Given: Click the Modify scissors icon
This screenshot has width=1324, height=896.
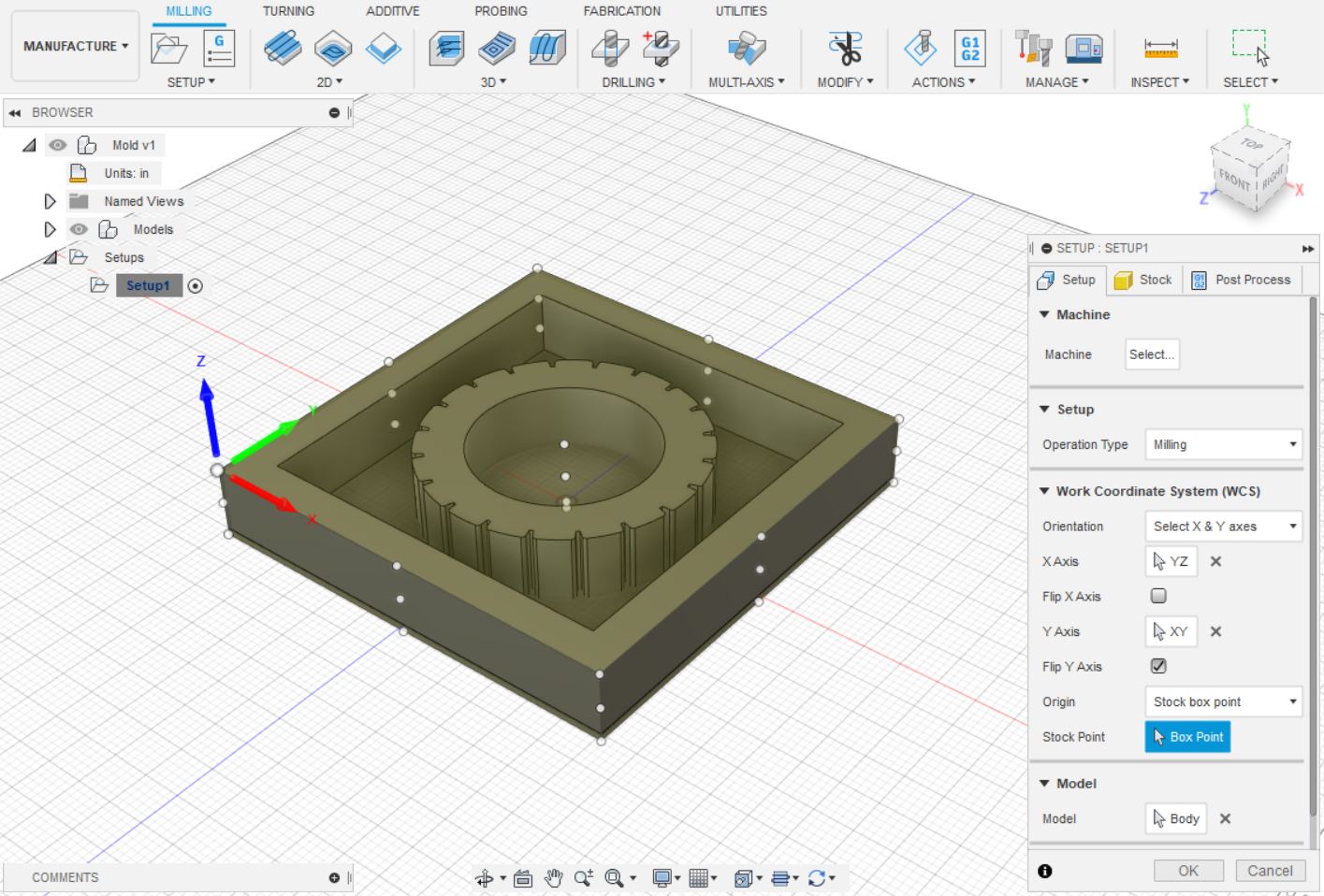Looking at the screenshot, I should [845, 48].
